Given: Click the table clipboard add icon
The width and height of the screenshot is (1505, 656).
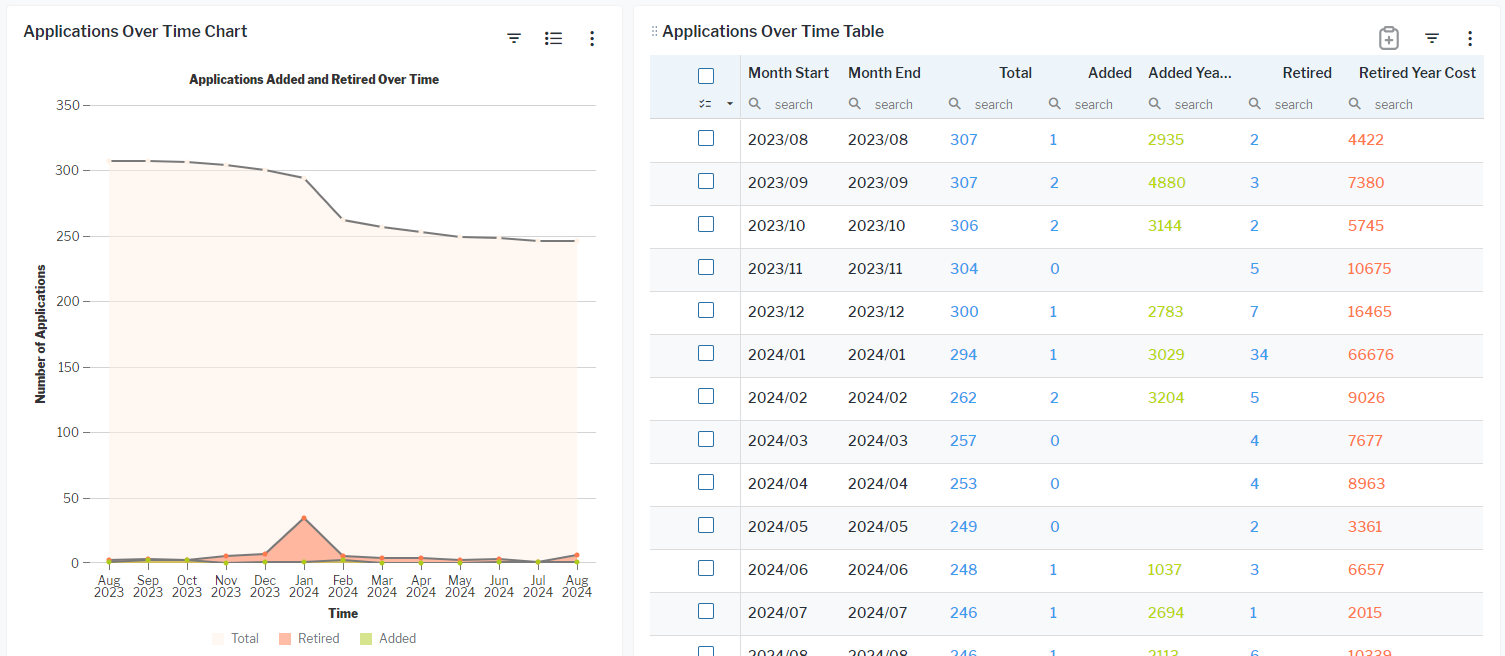Looking at the screenshot, I should tap(1388, 38).
